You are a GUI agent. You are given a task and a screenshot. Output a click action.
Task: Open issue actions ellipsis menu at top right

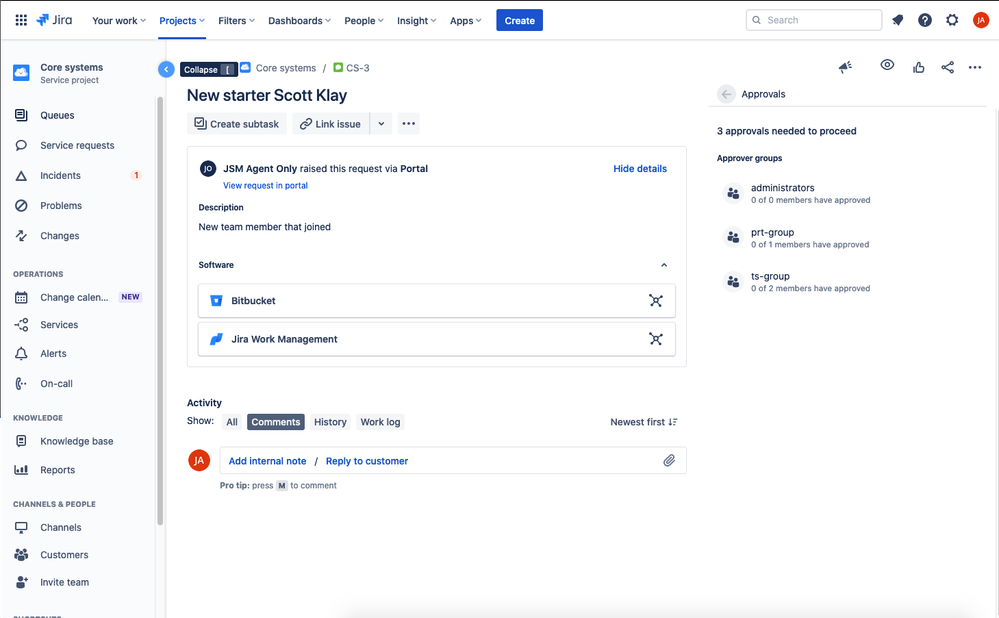pos(975,67)
